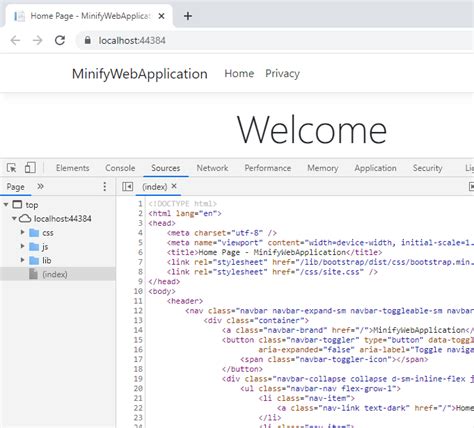Reload the page with refresh icon
This screenshot has height=428, width=474.
pyautogui.click(x=60, y=40)
